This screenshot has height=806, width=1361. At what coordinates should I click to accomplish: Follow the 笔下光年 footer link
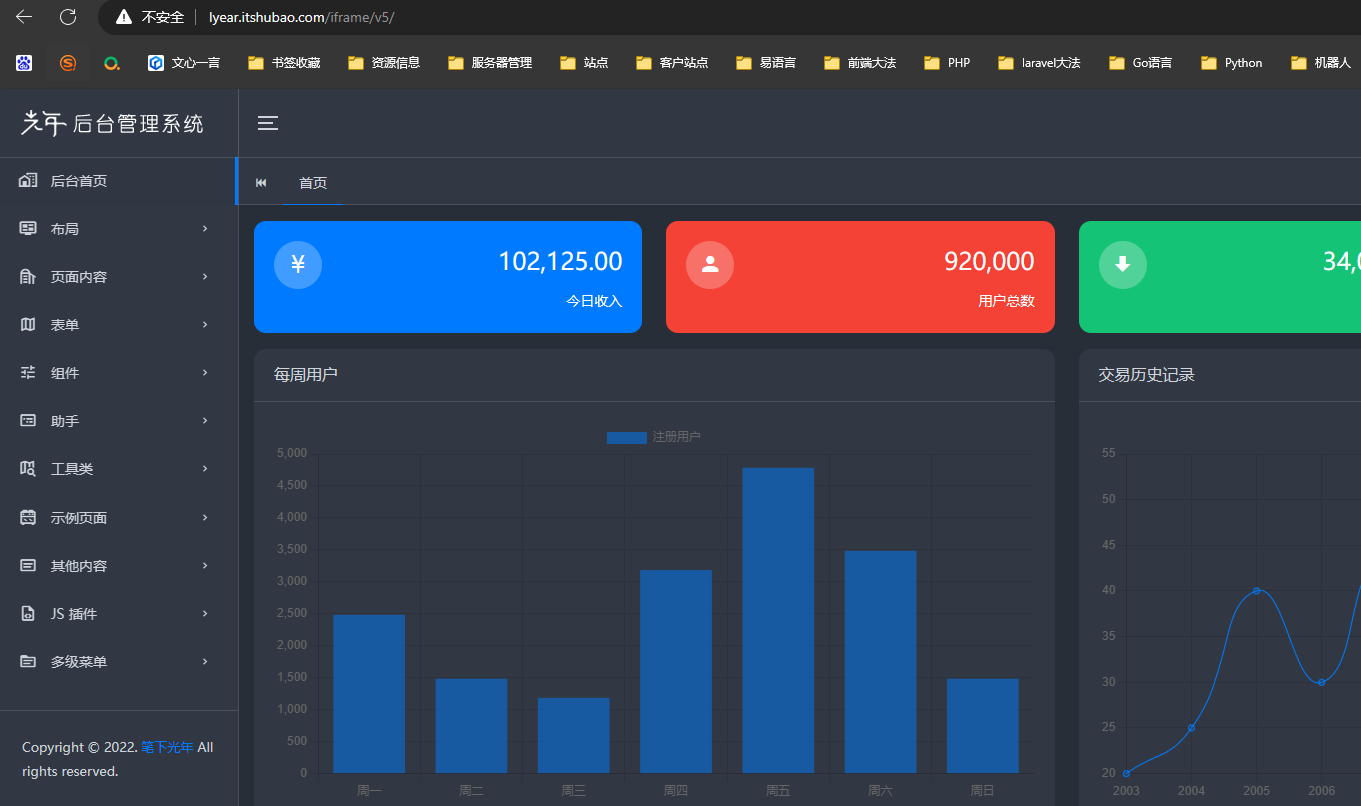coord(167,747)
